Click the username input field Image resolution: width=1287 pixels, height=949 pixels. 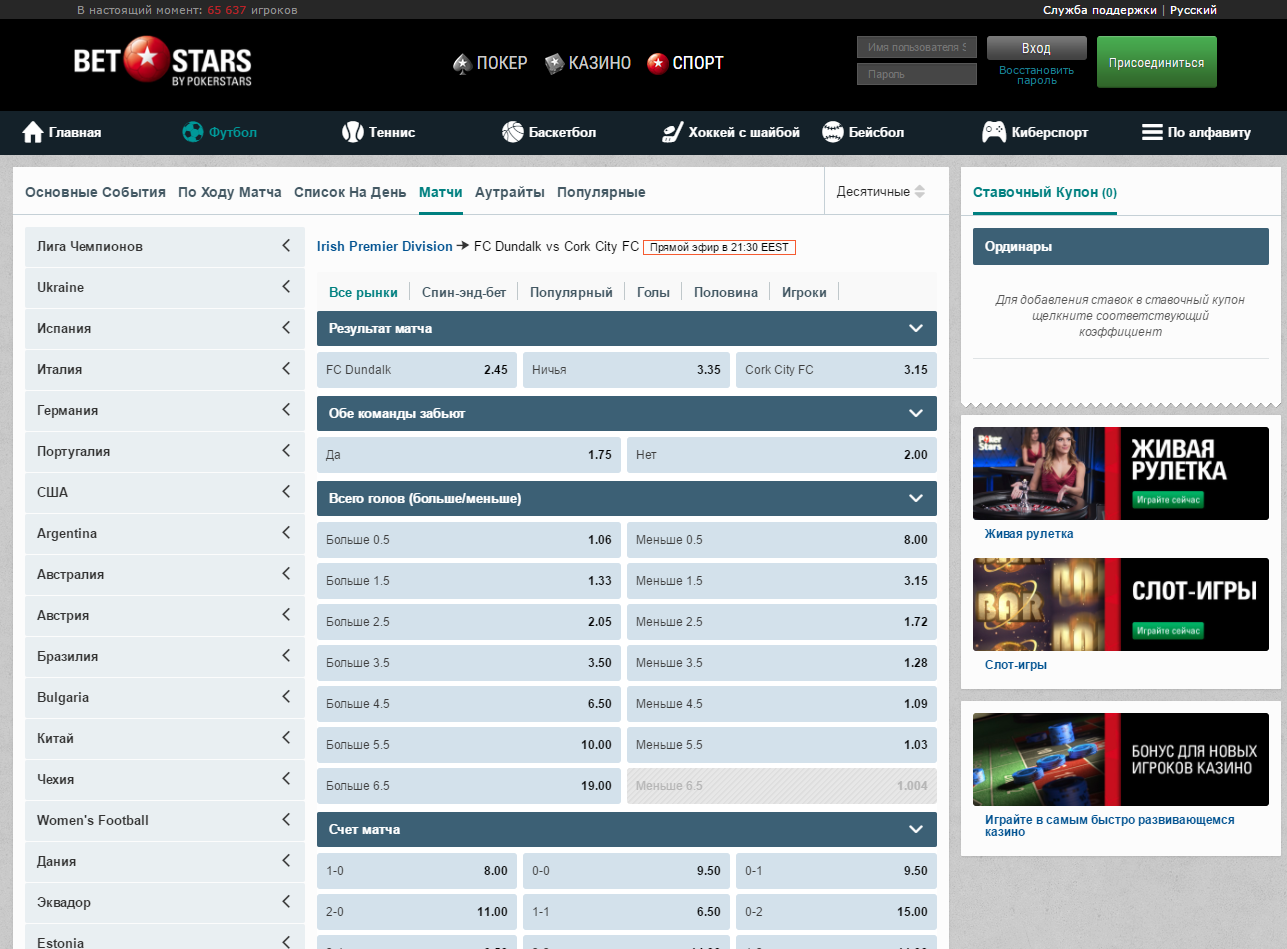(917, 47)
